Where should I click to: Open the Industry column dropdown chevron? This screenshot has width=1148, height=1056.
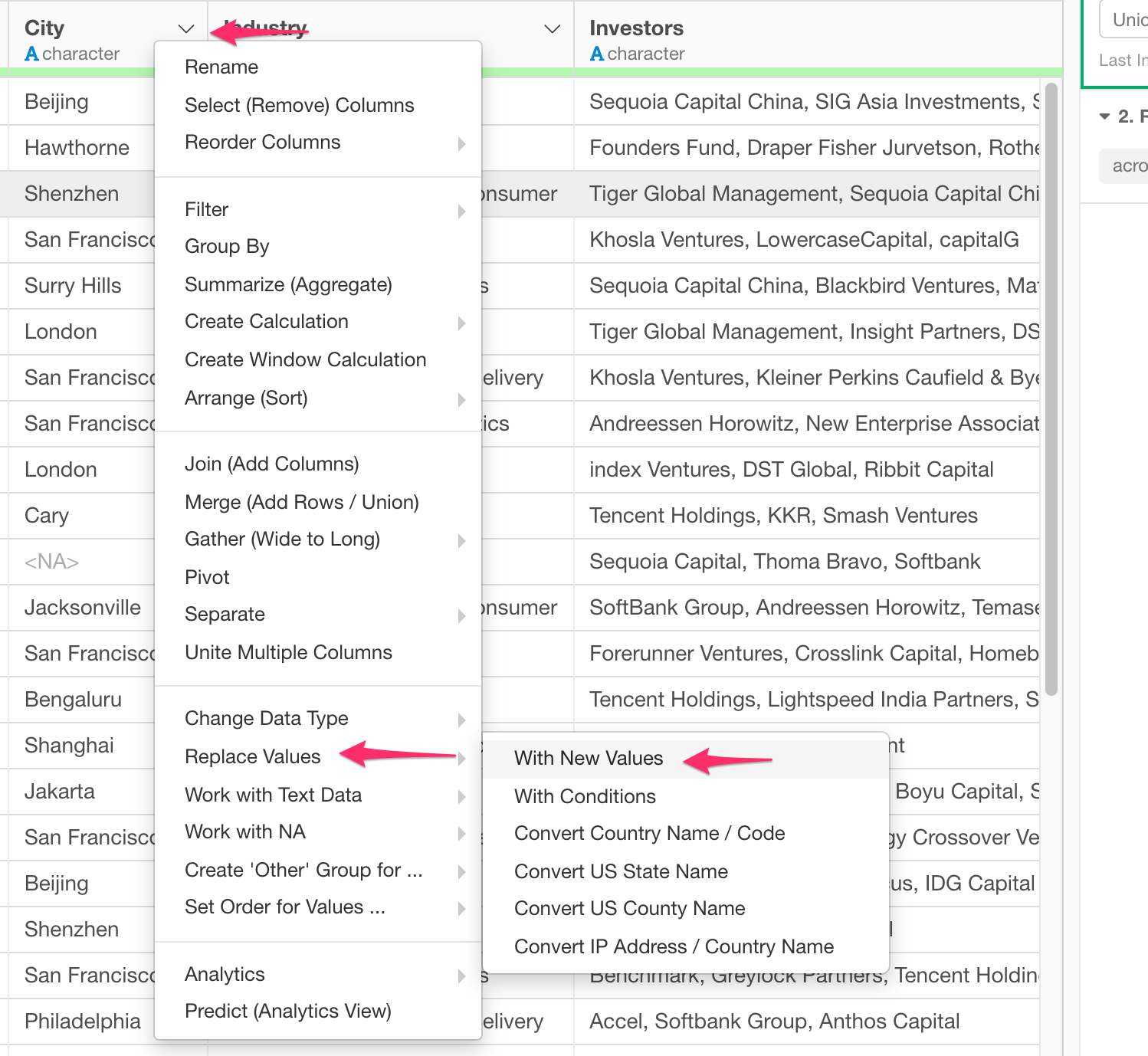pos(552,29)
